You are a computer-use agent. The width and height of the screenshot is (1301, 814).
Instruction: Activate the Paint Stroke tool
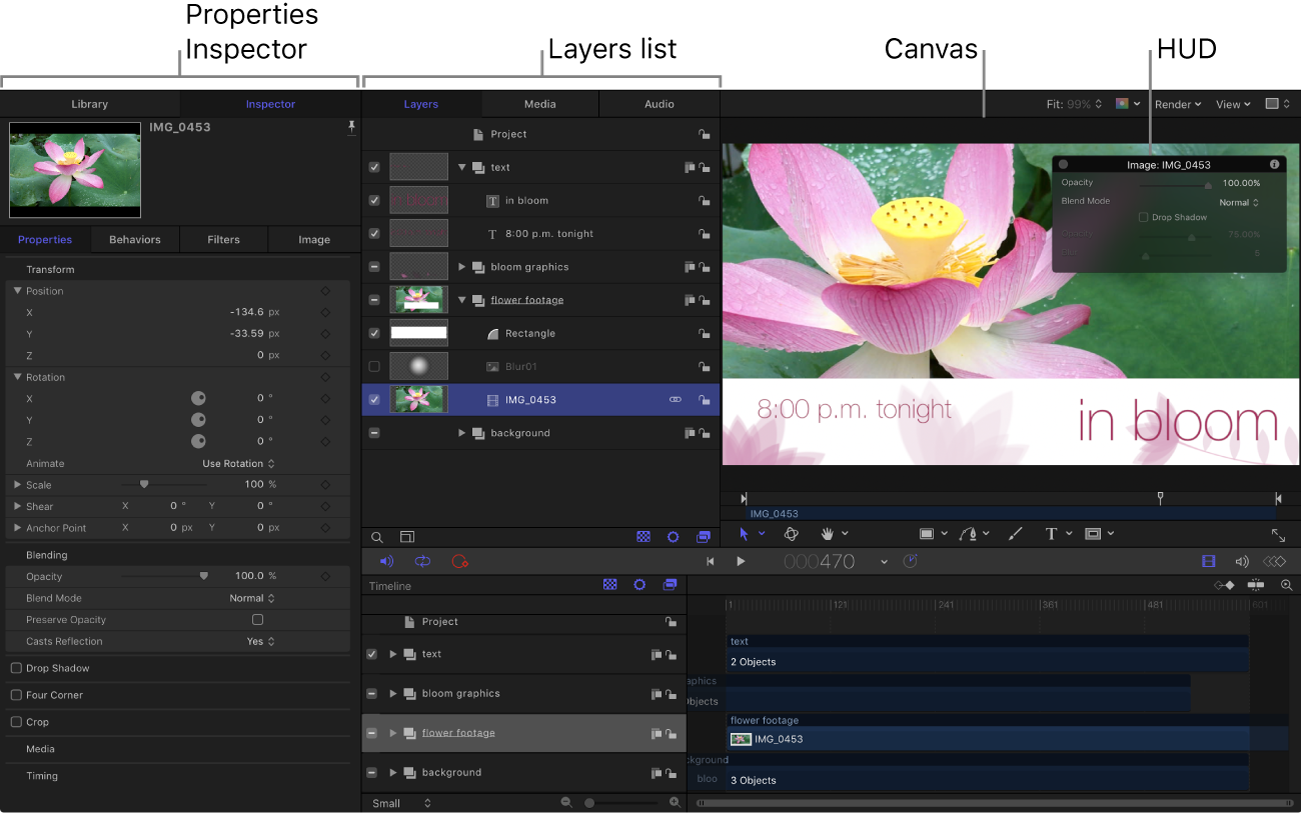[1015, 533]
